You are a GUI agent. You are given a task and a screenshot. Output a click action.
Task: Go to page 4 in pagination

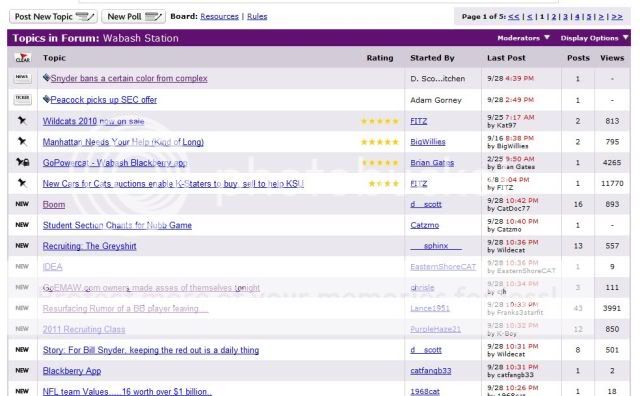coord(577,17)
